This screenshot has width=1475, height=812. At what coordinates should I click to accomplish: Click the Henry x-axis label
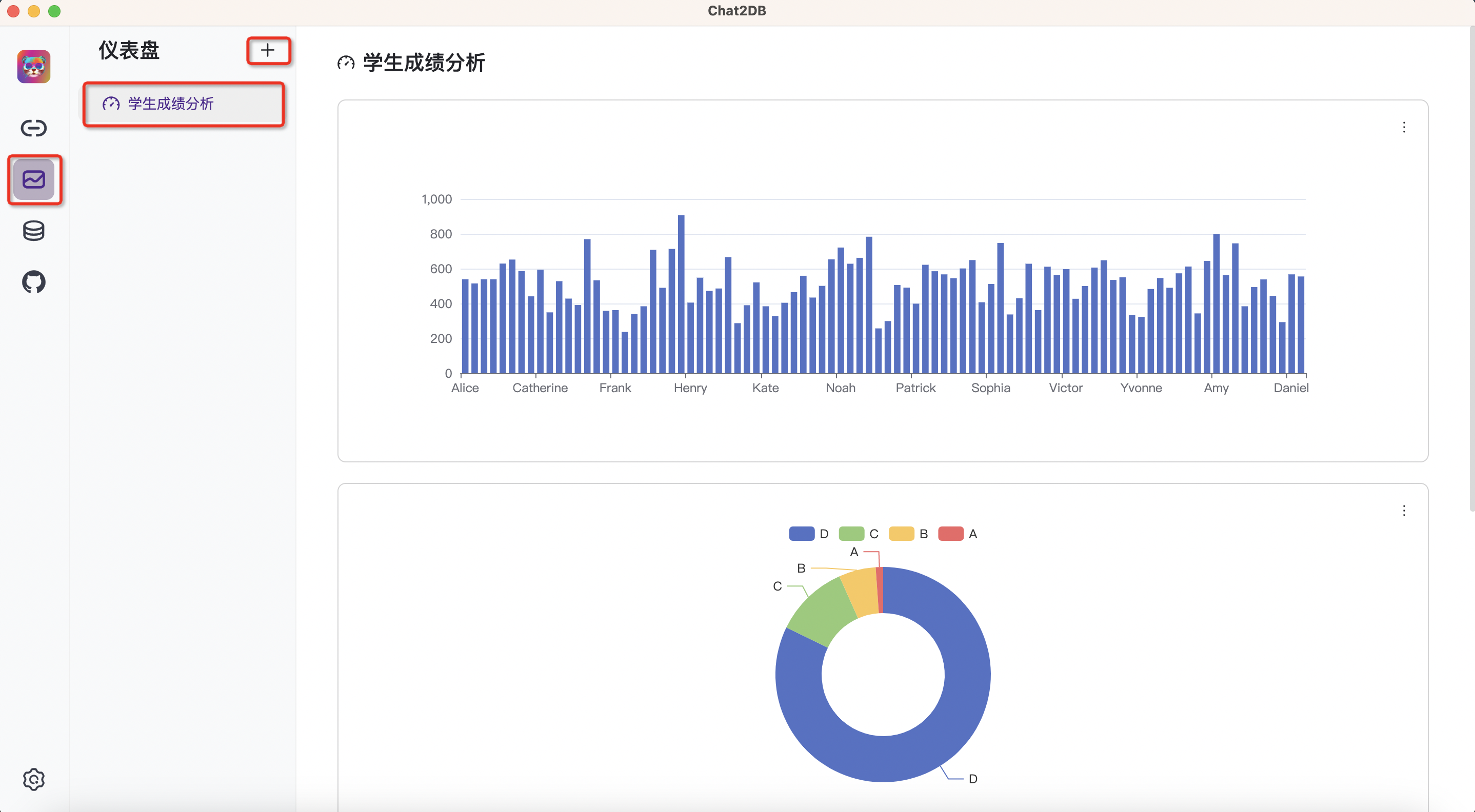690,388
